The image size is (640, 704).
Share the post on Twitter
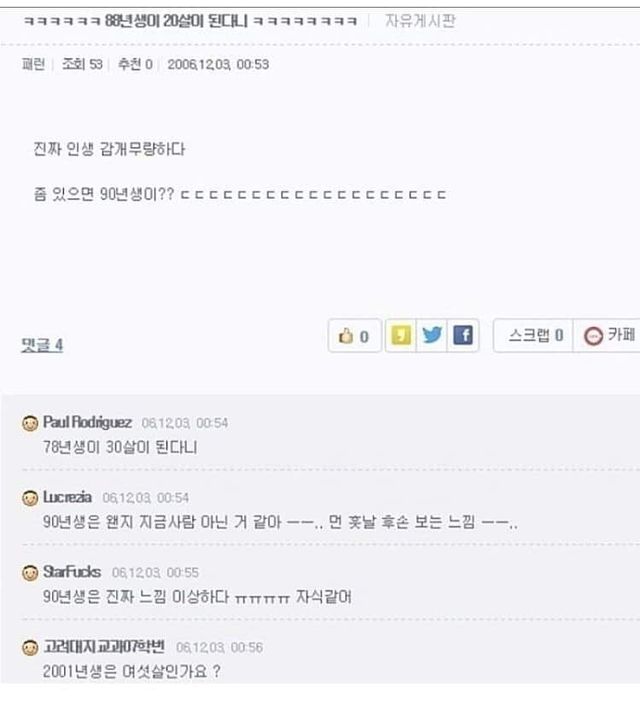tap(432, 335)
